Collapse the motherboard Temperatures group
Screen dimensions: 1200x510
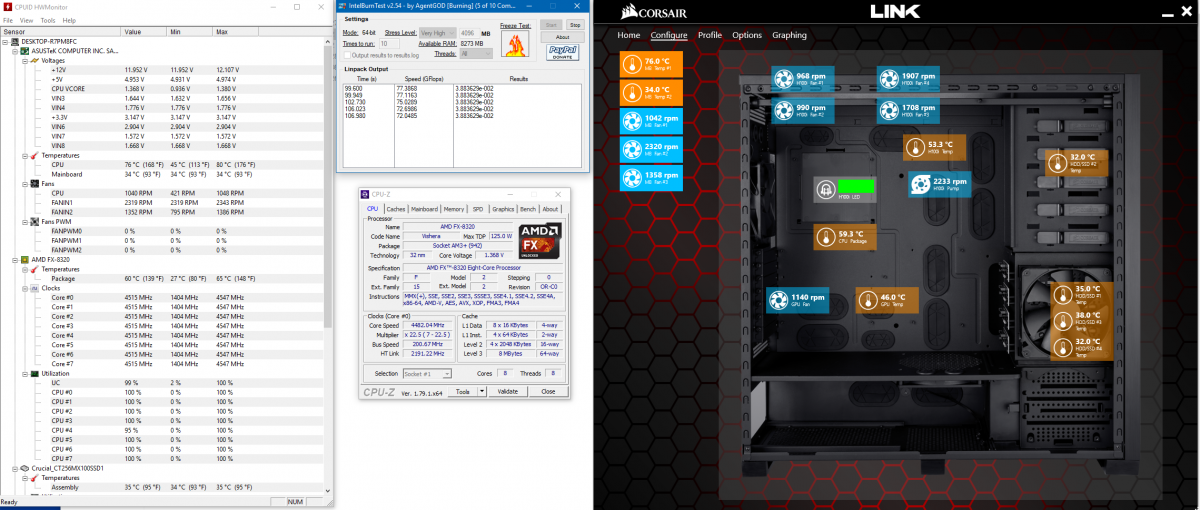25,156
